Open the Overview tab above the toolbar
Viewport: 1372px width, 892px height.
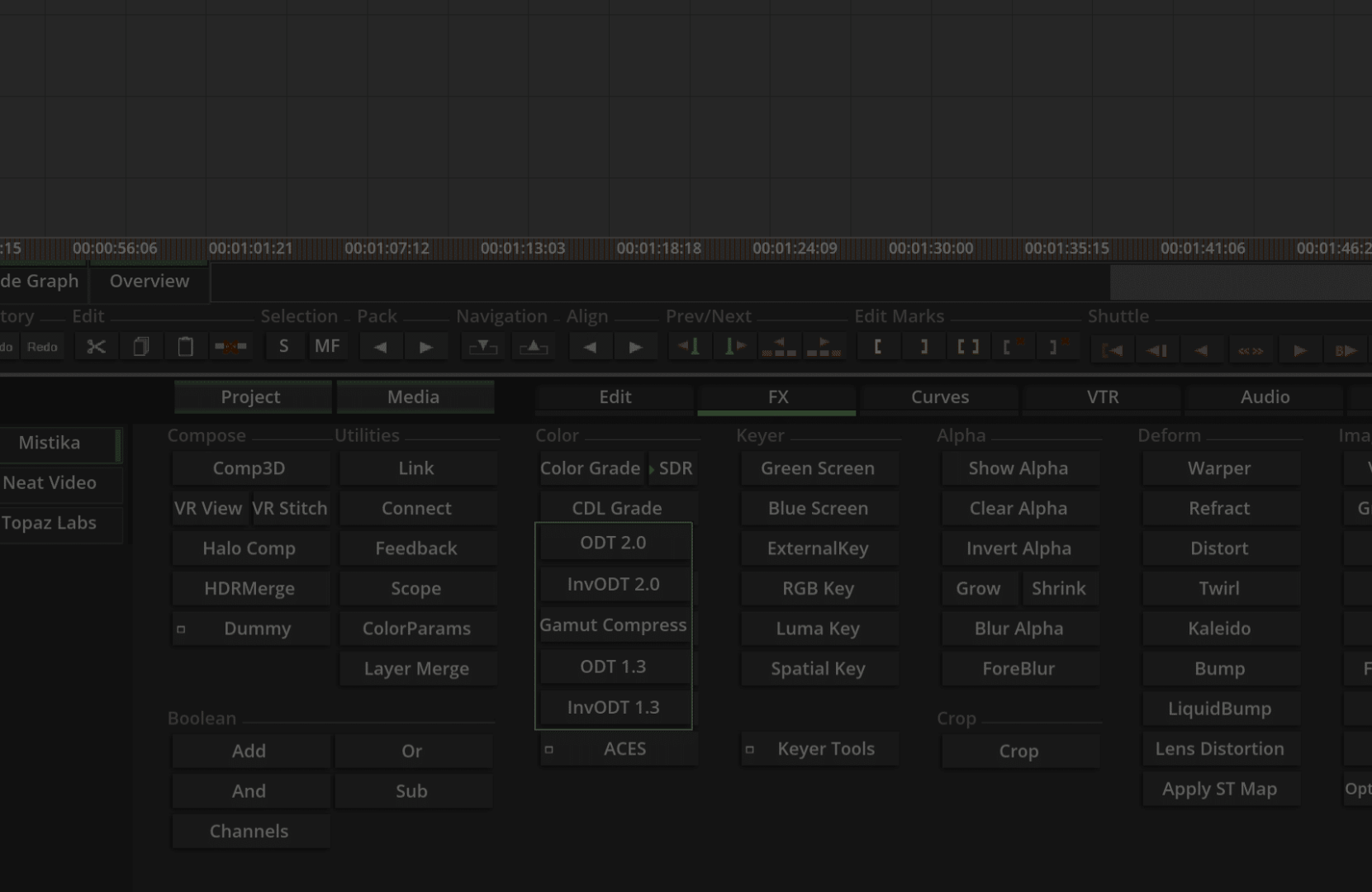tap(148, 281)
